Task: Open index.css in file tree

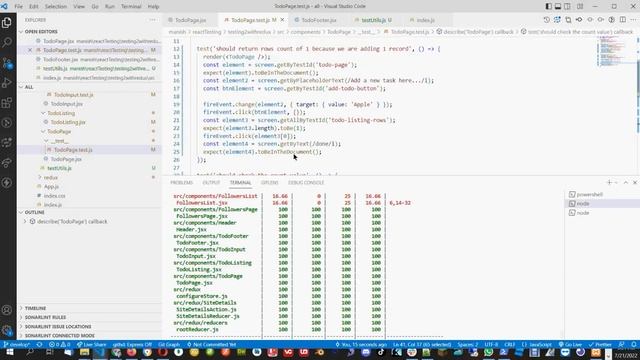Action: [54, 196]
